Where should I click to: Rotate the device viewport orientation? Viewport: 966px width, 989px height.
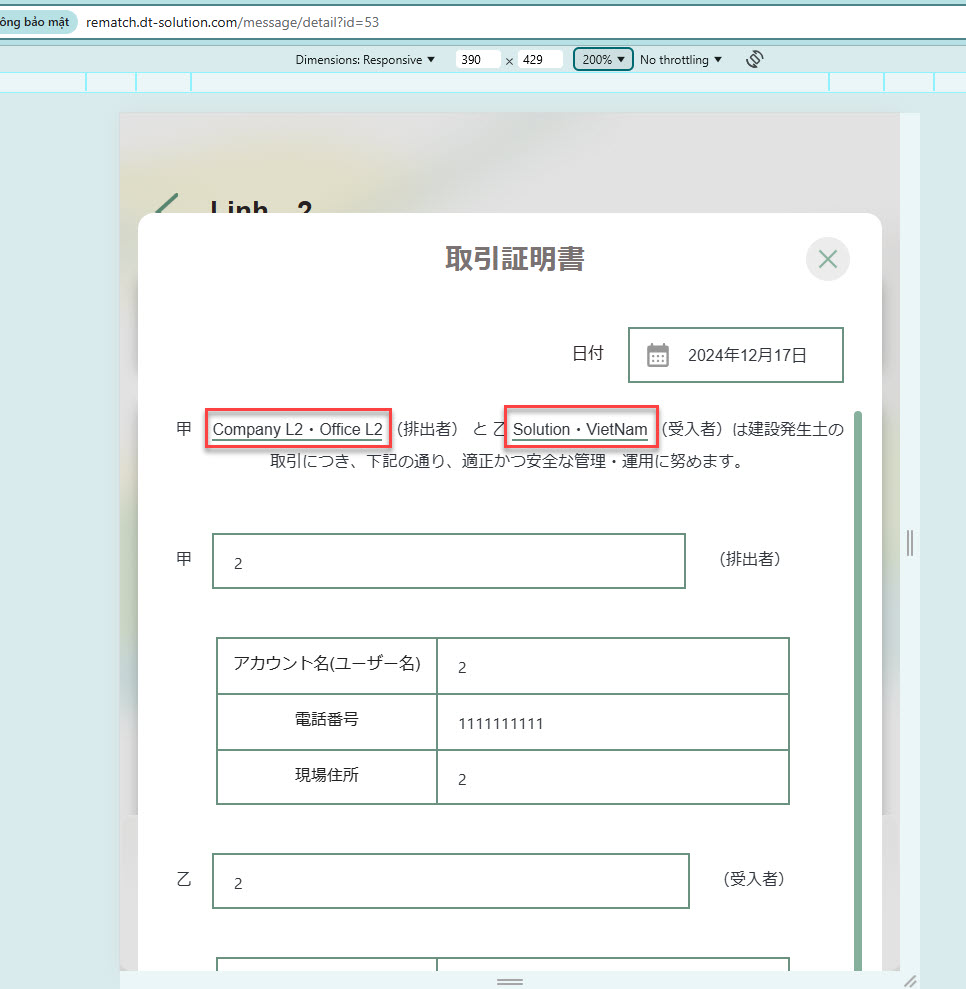[x=755, y=59]
